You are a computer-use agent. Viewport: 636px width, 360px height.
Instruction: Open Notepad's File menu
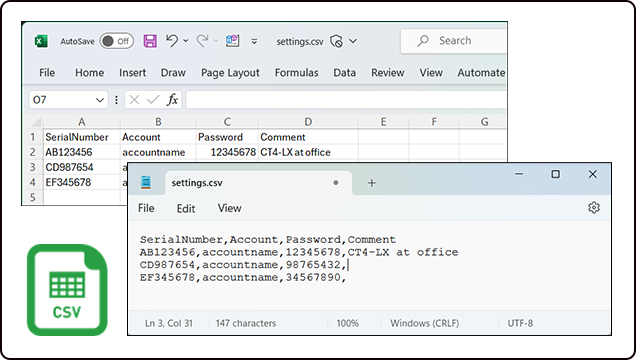coord(146,208)
